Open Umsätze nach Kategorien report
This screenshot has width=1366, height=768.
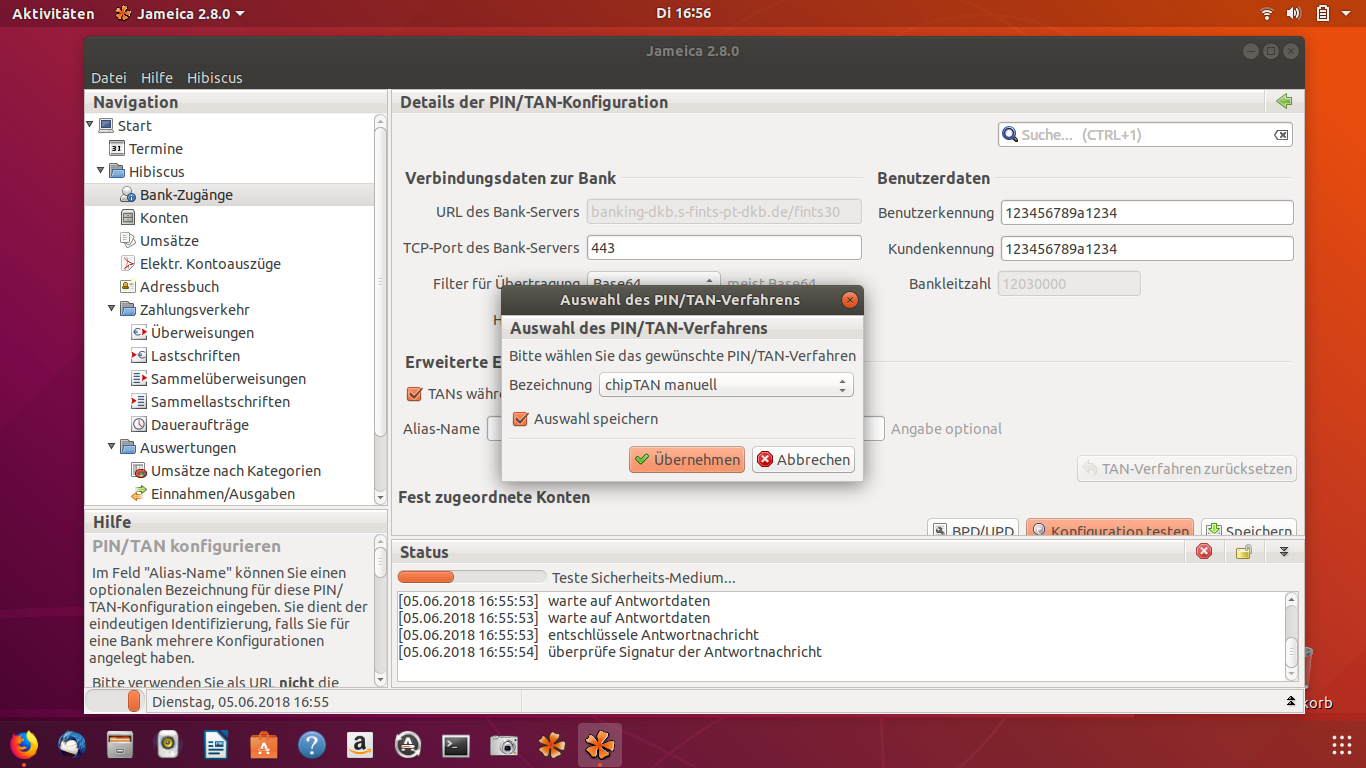coord(226,470)
